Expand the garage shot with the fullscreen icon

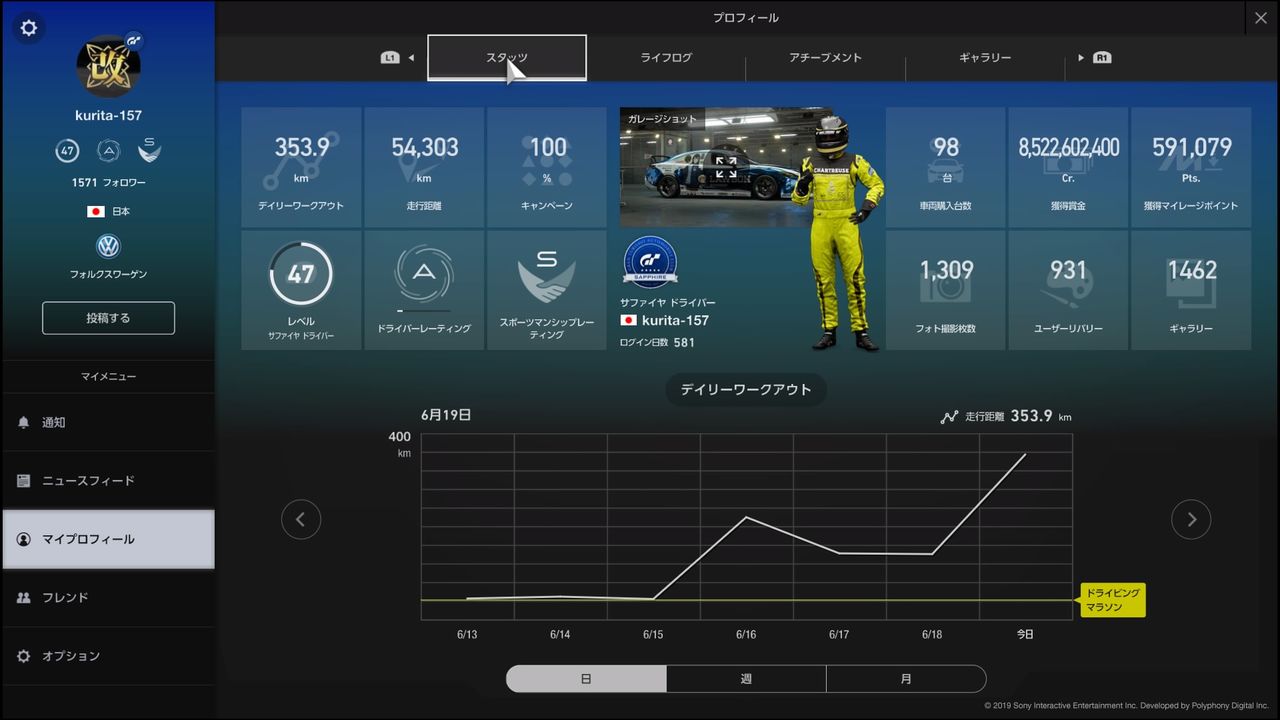tap(726, 167)
